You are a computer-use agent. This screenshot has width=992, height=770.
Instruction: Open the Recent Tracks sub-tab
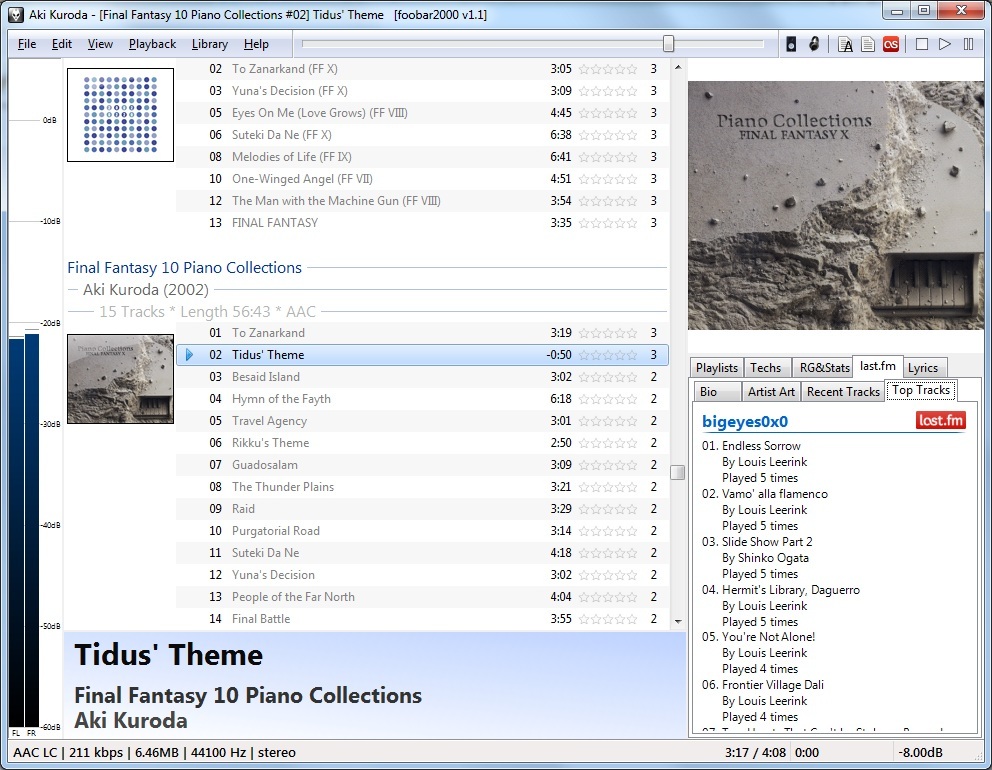(843, 392)
